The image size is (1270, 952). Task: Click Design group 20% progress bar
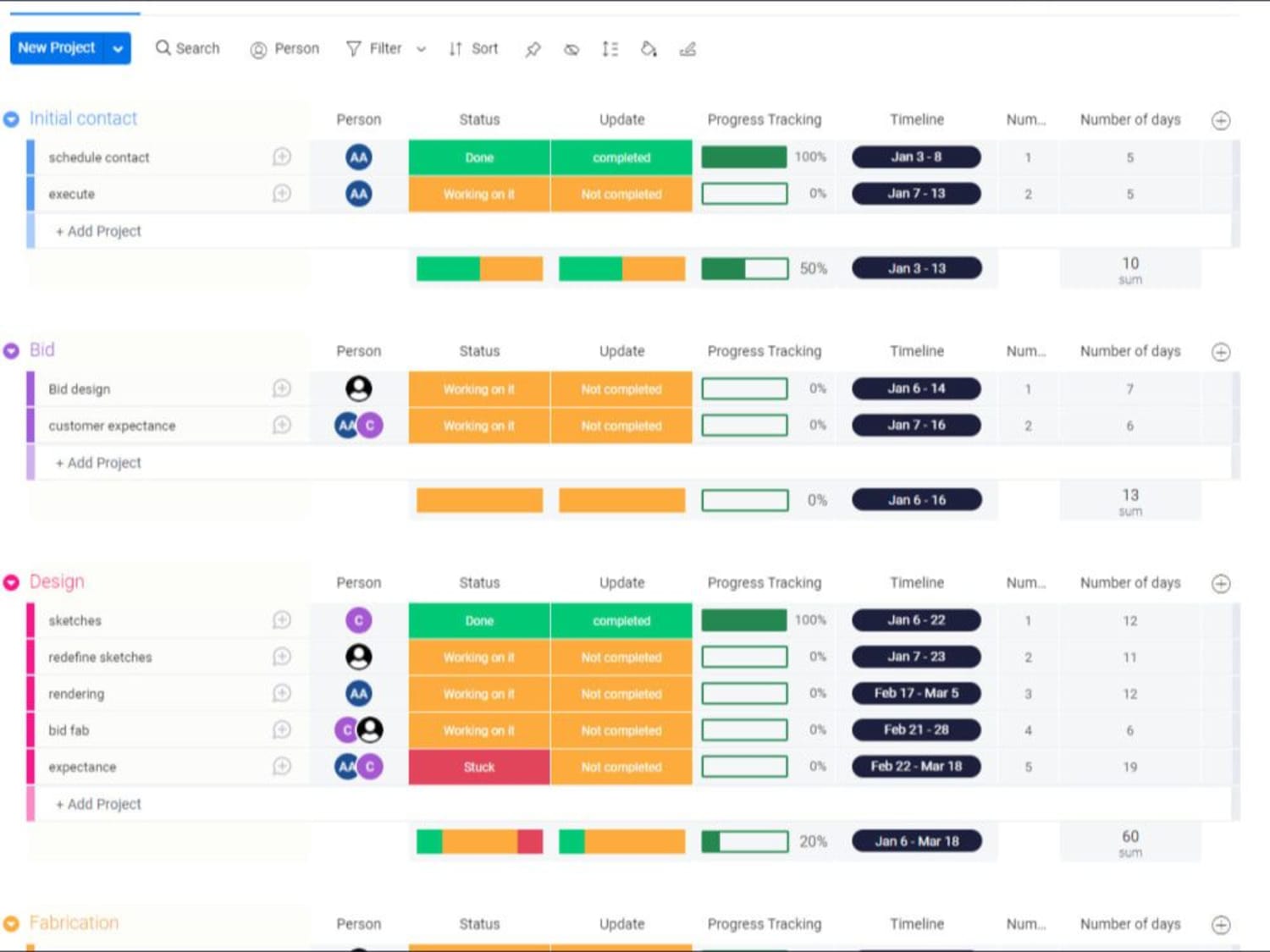[x=745, y=841]
